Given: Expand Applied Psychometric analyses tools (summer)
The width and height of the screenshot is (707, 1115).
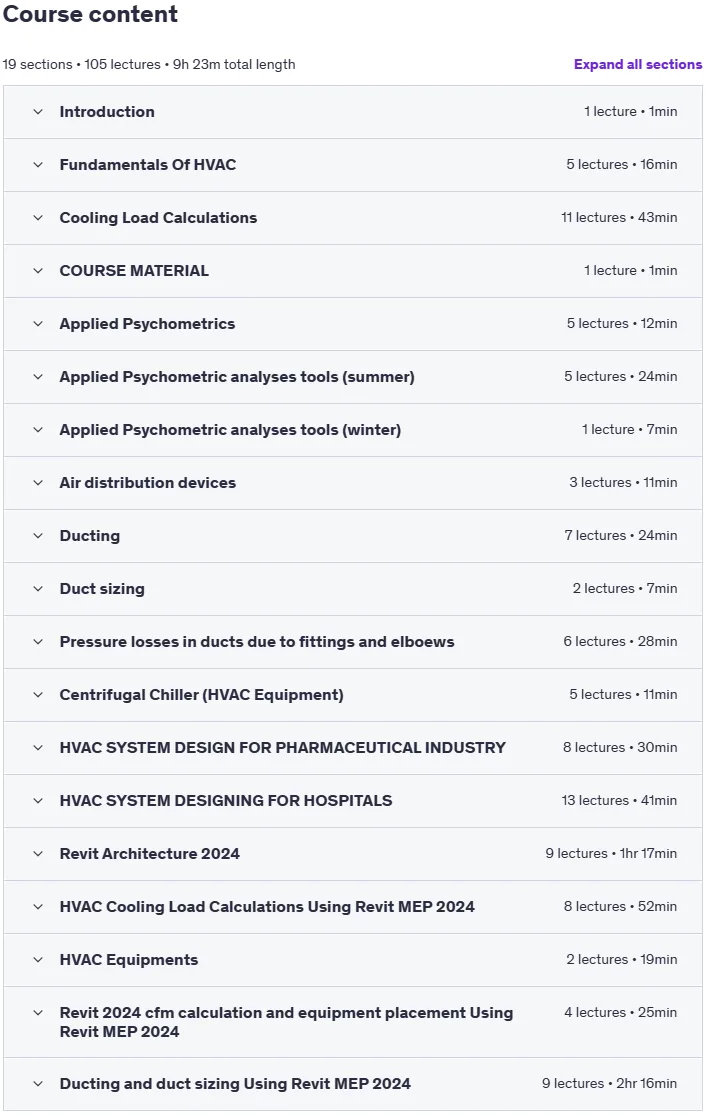Looking at the screenshot, I should 353,377.
